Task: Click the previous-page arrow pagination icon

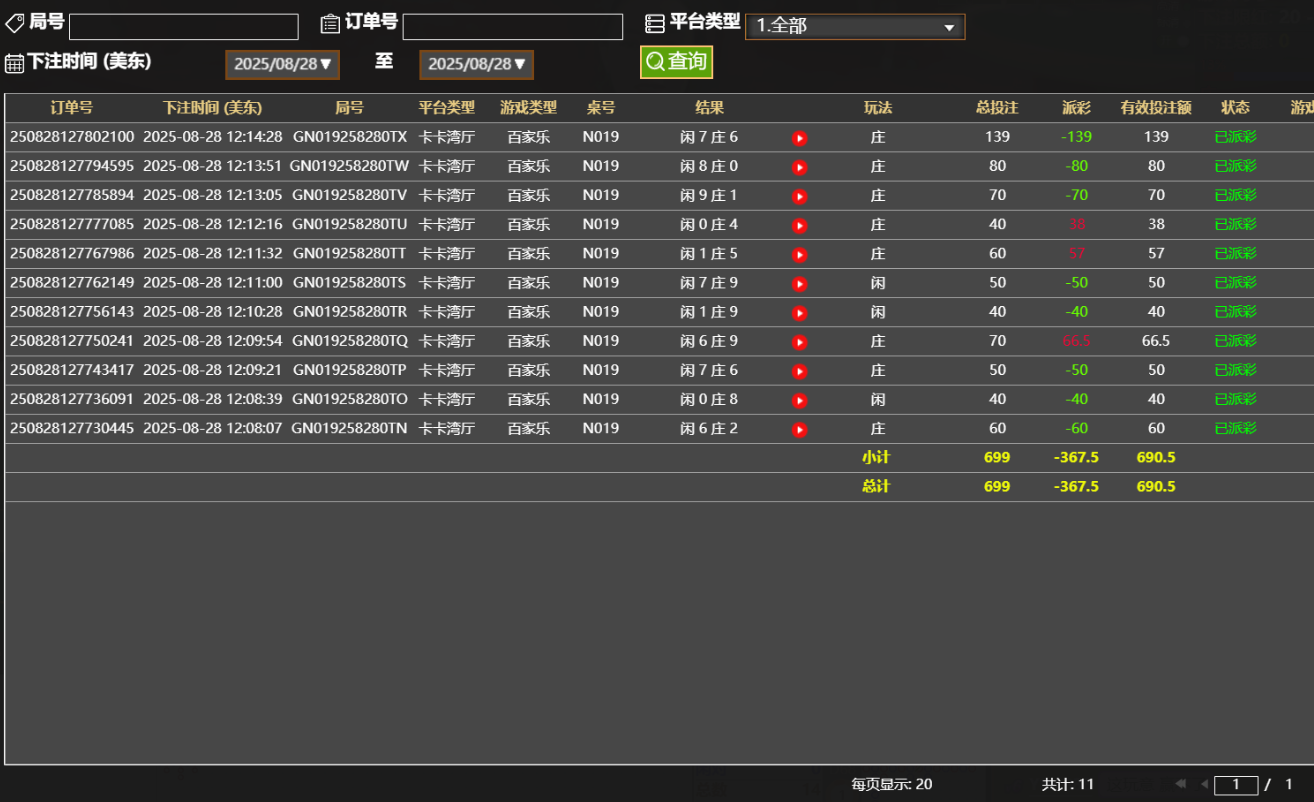Action: pyautogui.click(x=1205, y=784)
